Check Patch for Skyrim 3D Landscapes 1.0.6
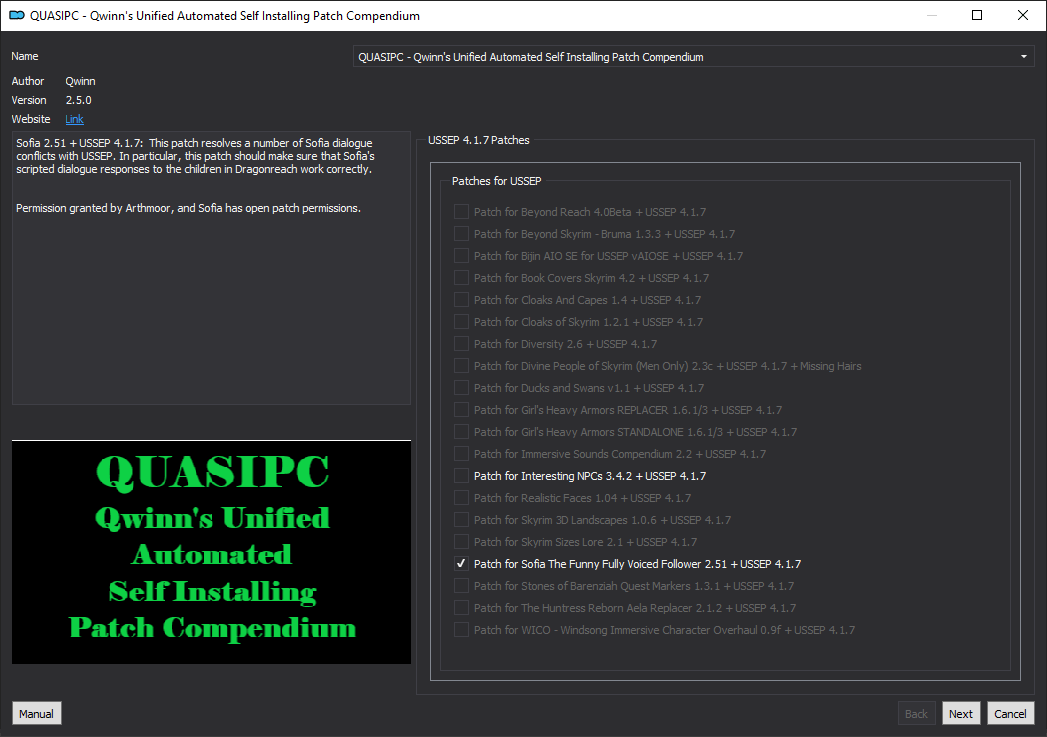1047x737 pixels. [461, 520]
